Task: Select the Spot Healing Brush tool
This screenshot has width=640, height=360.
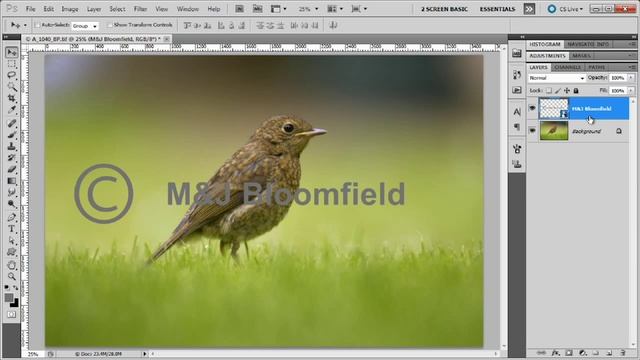Action: (x=11, y=123)
